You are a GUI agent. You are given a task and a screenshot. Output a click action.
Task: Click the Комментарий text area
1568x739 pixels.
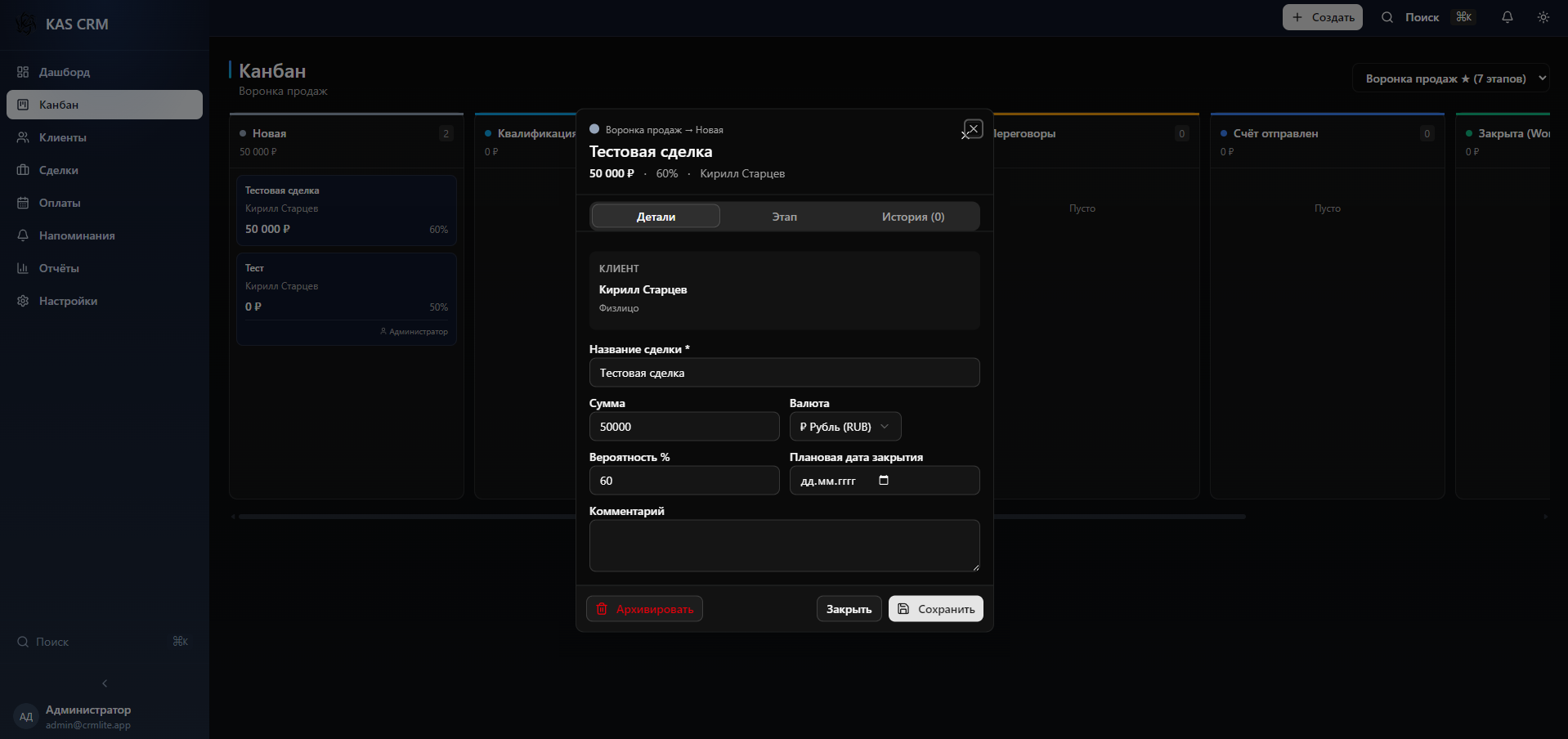pos(784,545)
